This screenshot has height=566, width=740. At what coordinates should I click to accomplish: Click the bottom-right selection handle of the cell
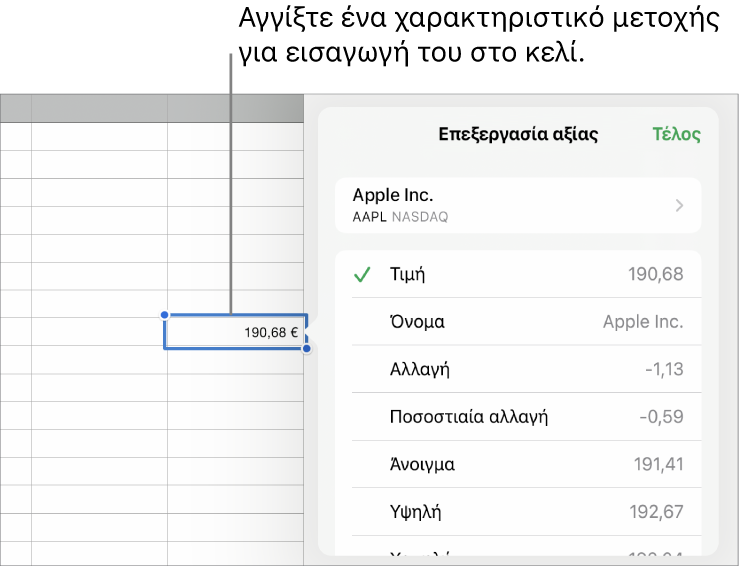tap(307, 349)
